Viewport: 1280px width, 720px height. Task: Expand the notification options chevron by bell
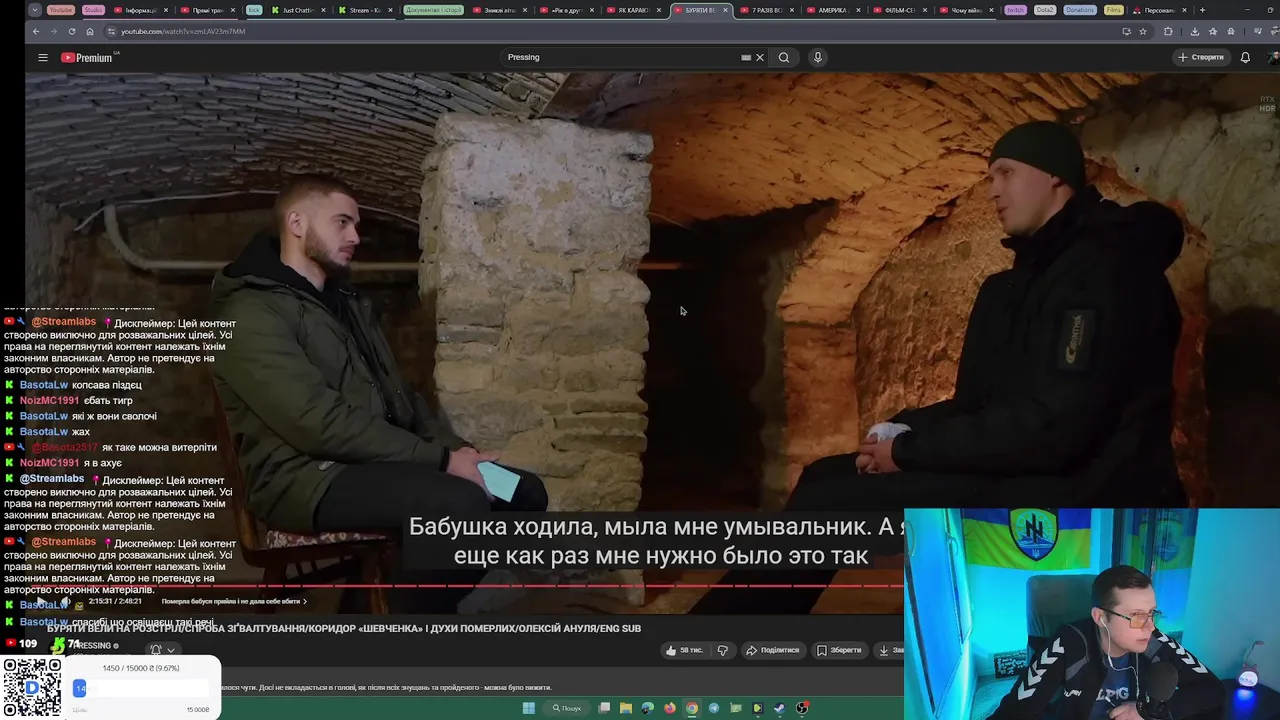click(x=171, y=650)
